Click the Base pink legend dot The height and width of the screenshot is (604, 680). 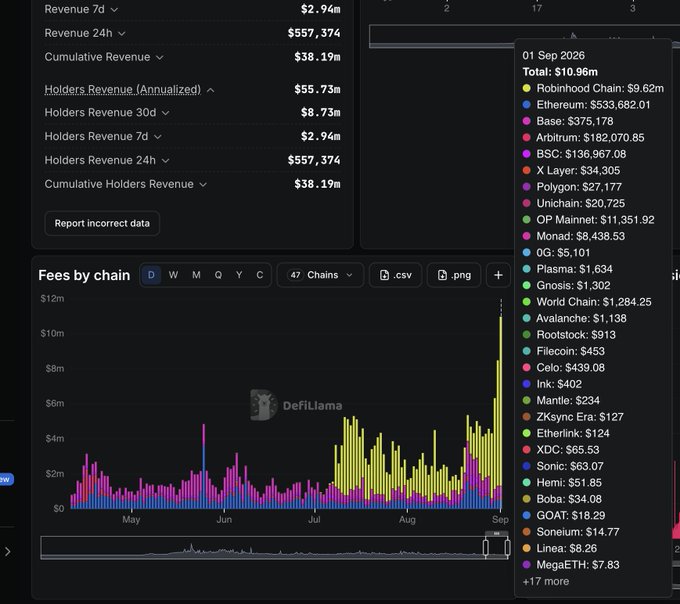coord(526,121)
